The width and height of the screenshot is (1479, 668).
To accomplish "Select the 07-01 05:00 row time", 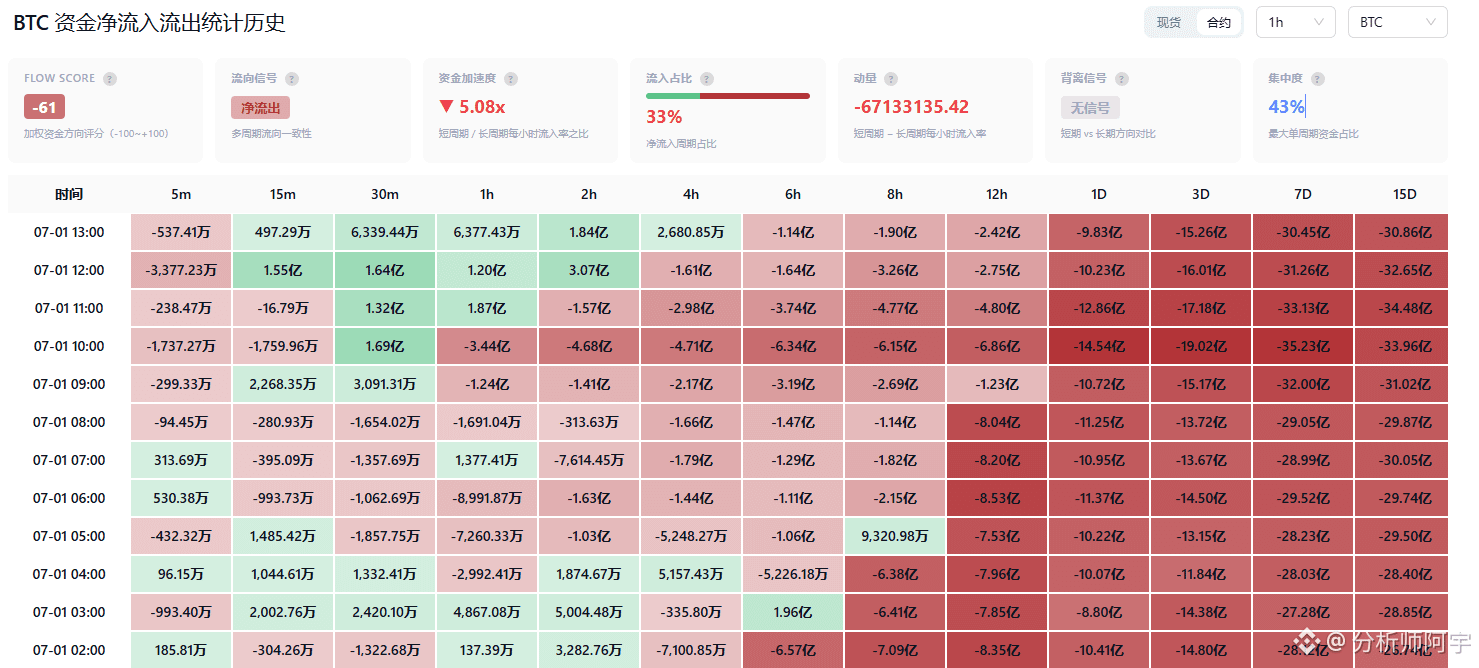I will click(x=69, y=536).
